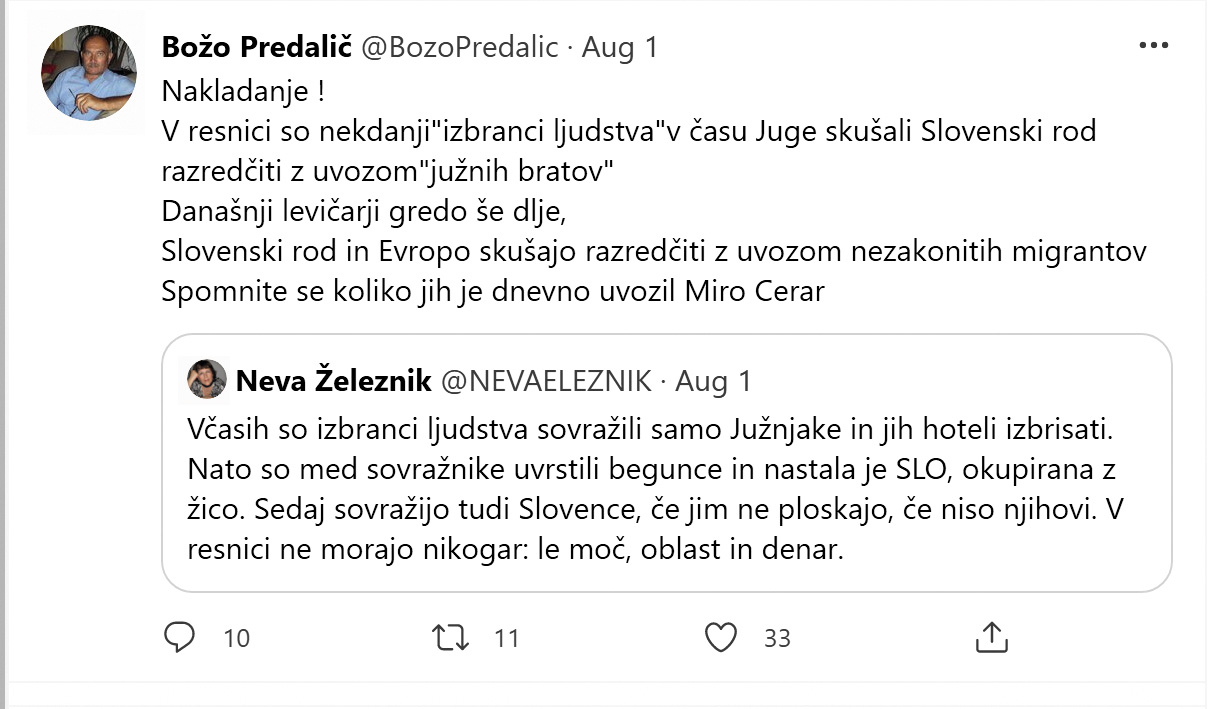Viewport: 1208px width, 709px height.
Task: Click the reply count of 10
Action: click(x=237, y=638)
